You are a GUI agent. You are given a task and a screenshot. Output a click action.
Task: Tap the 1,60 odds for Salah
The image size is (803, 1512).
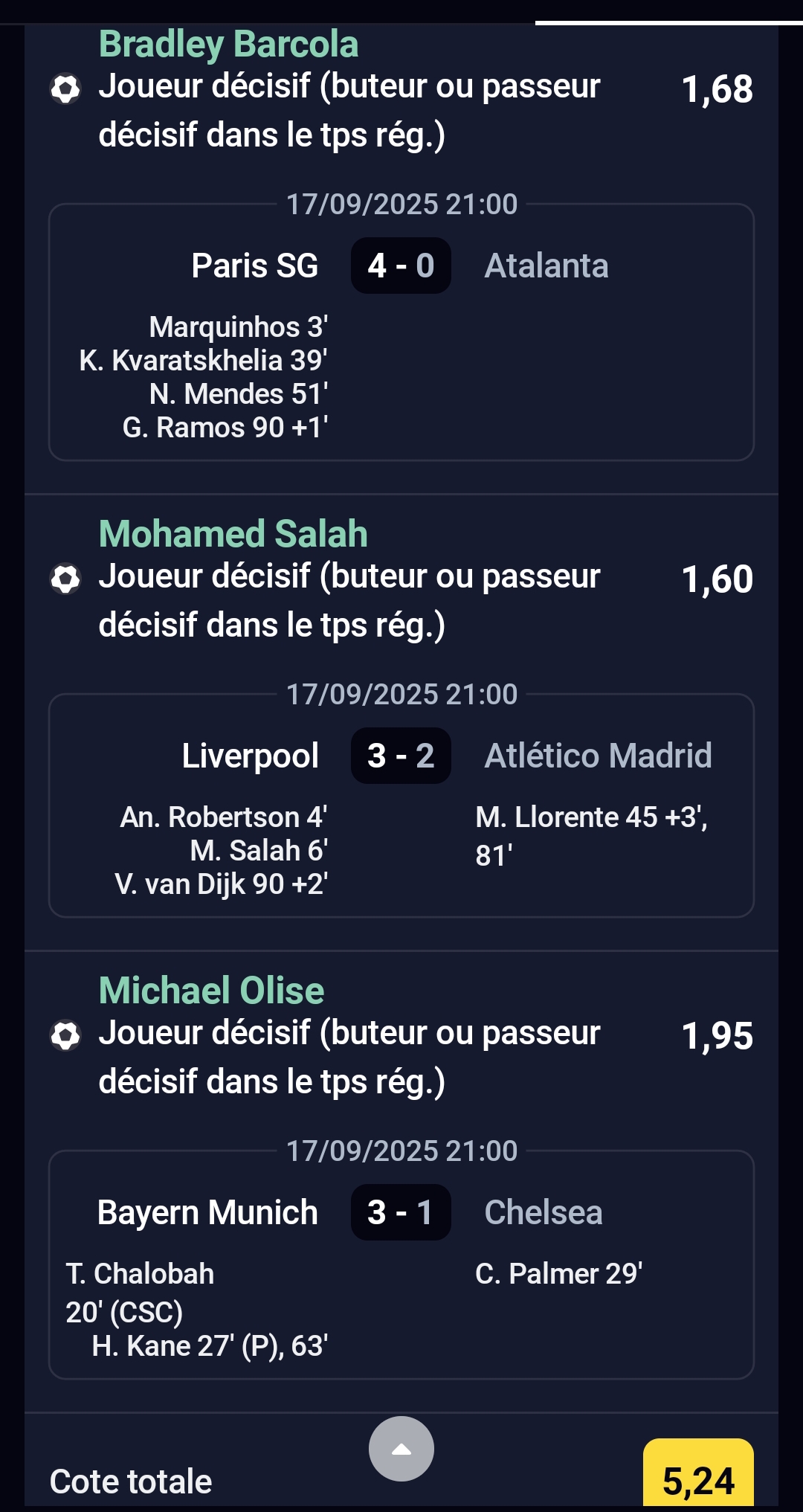717,579
